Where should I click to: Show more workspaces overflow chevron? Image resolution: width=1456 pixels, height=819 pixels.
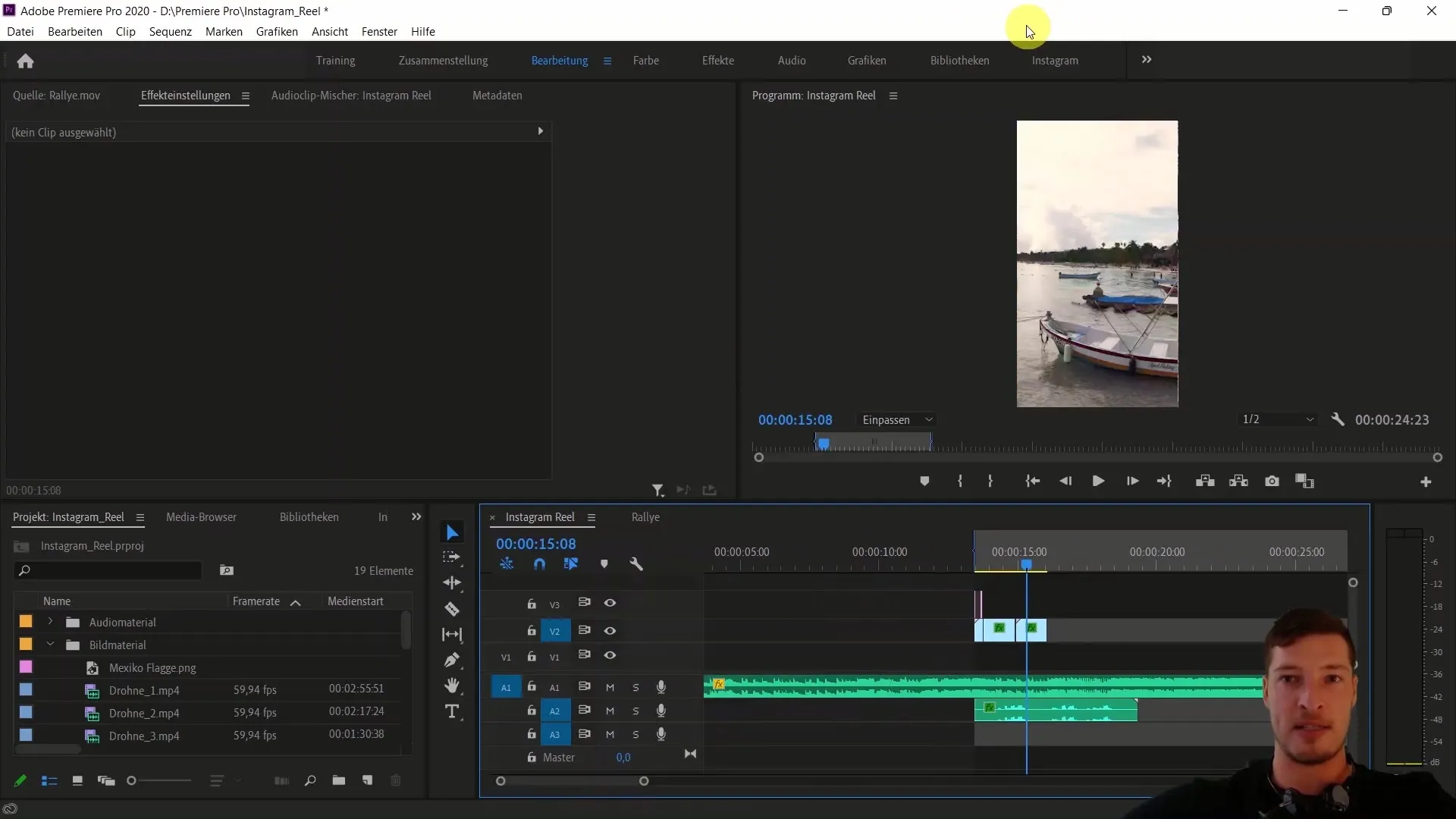point(1147,60)
